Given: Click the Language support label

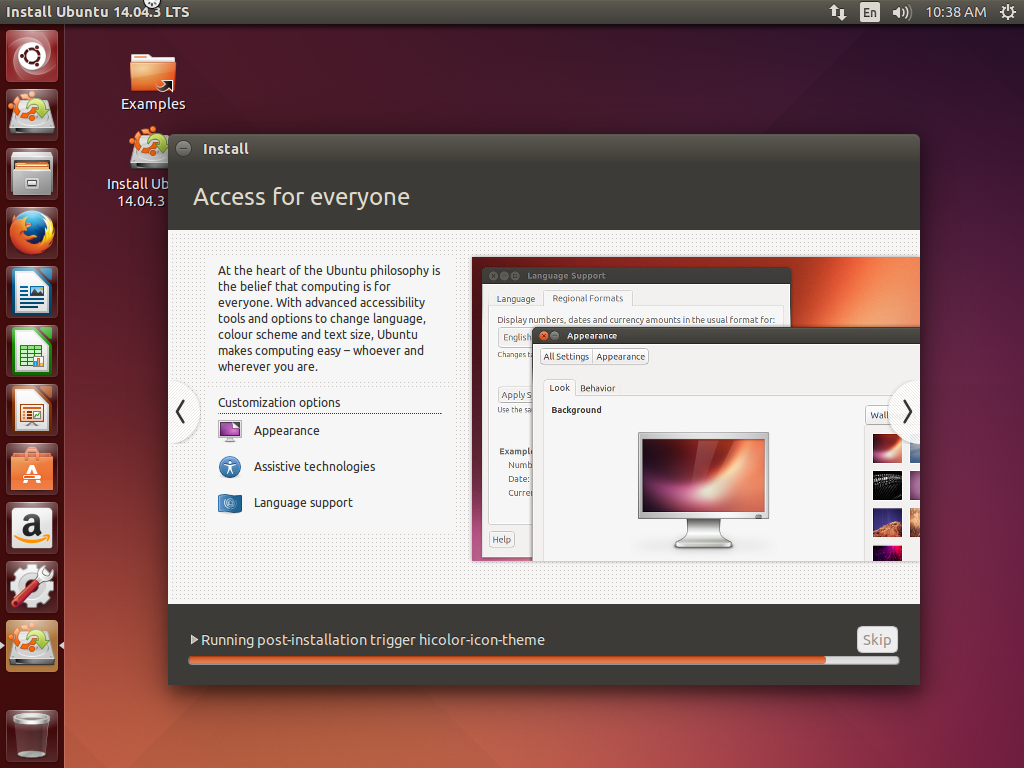Looking at the screenshot, I should click(303, 503).
